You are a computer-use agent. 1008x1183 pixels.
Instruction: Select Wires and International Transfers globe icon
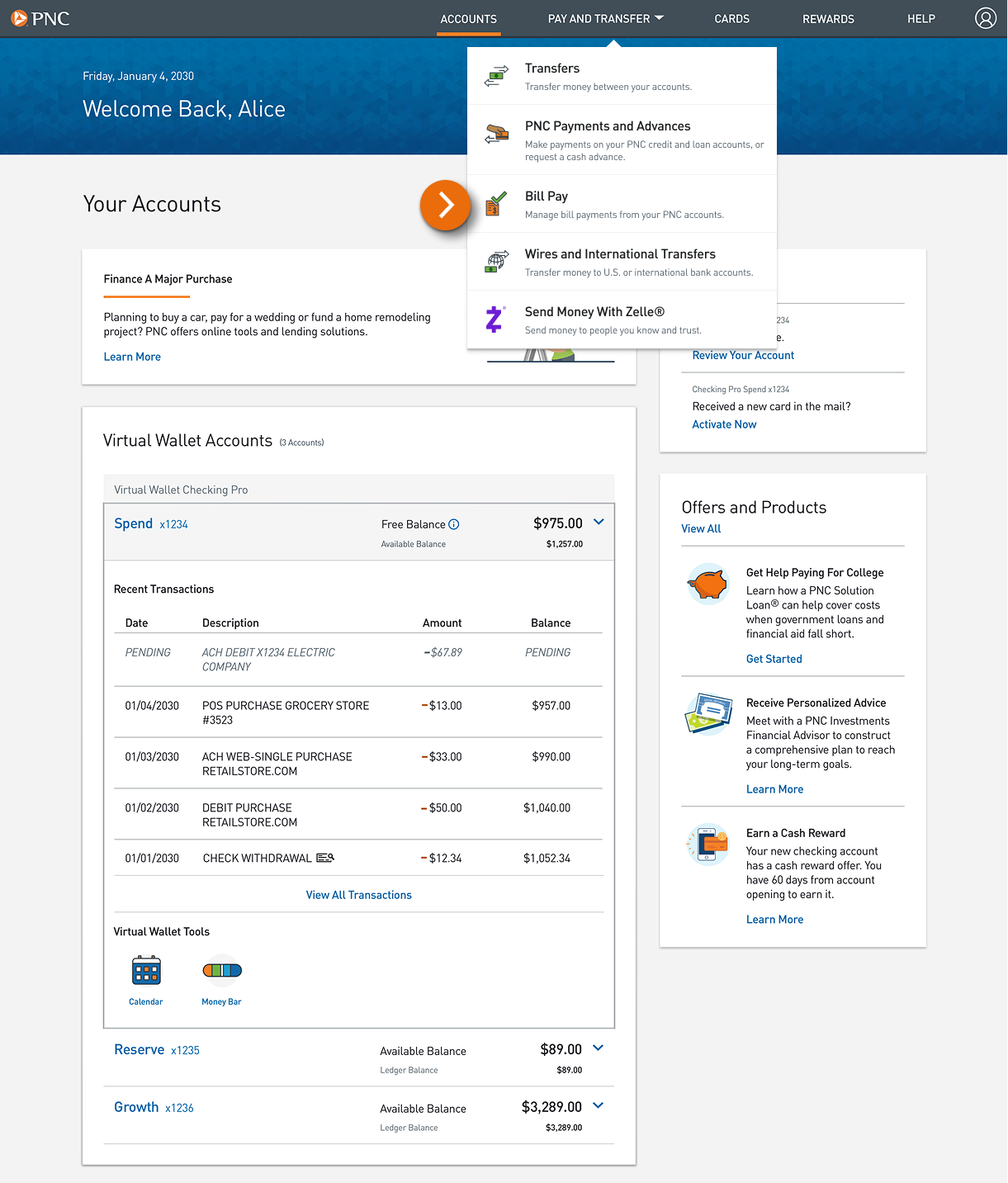(495, 262)
